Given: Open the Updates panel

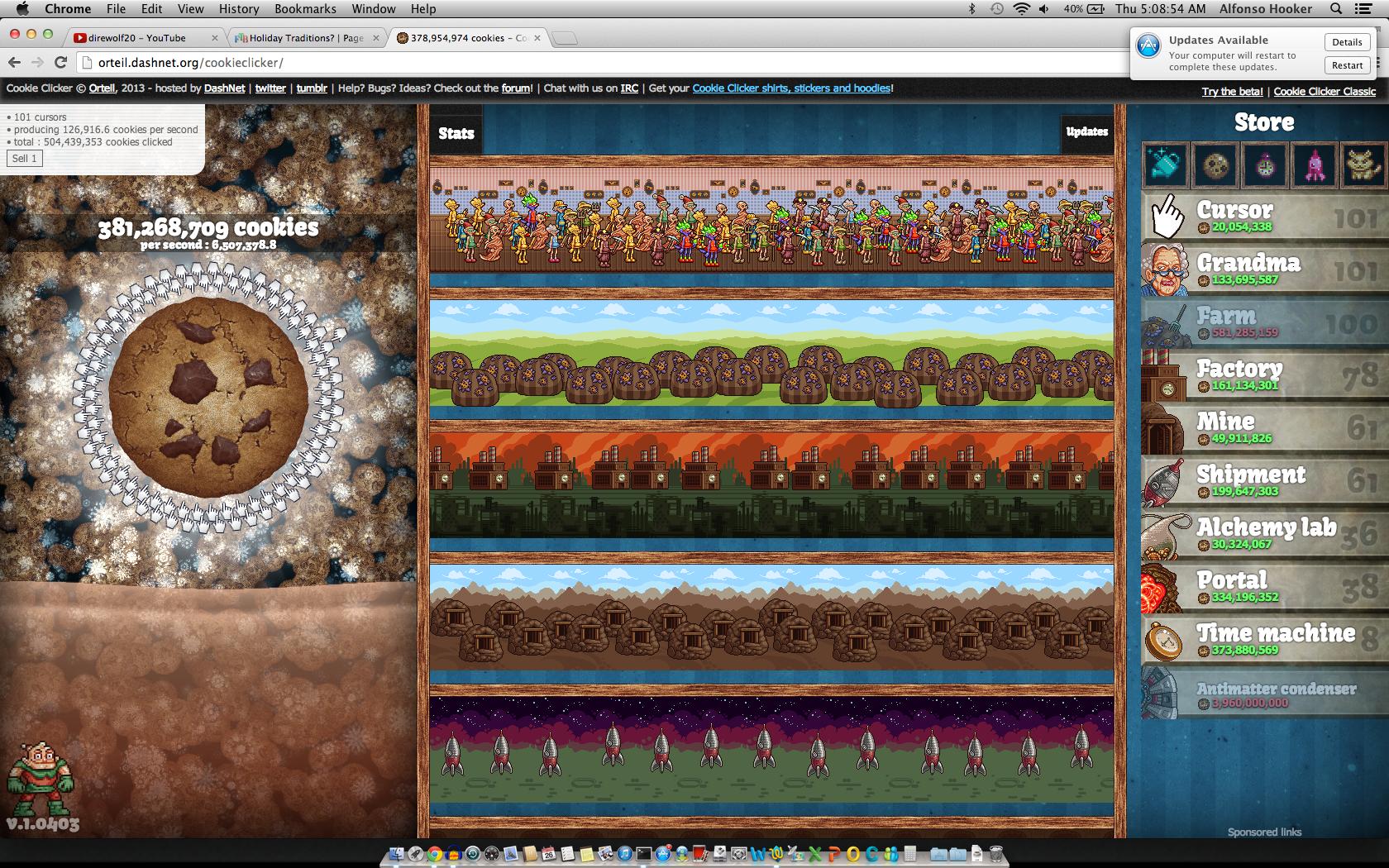Looking at the screenshot, I should click(x=1086, y=131).
